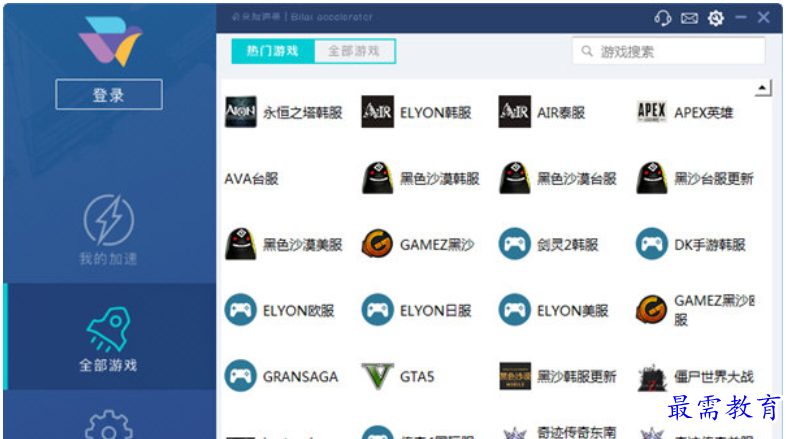789x439 pixels.
Task: Select GRANSAGA text label
Action: (x=300, y=376)
